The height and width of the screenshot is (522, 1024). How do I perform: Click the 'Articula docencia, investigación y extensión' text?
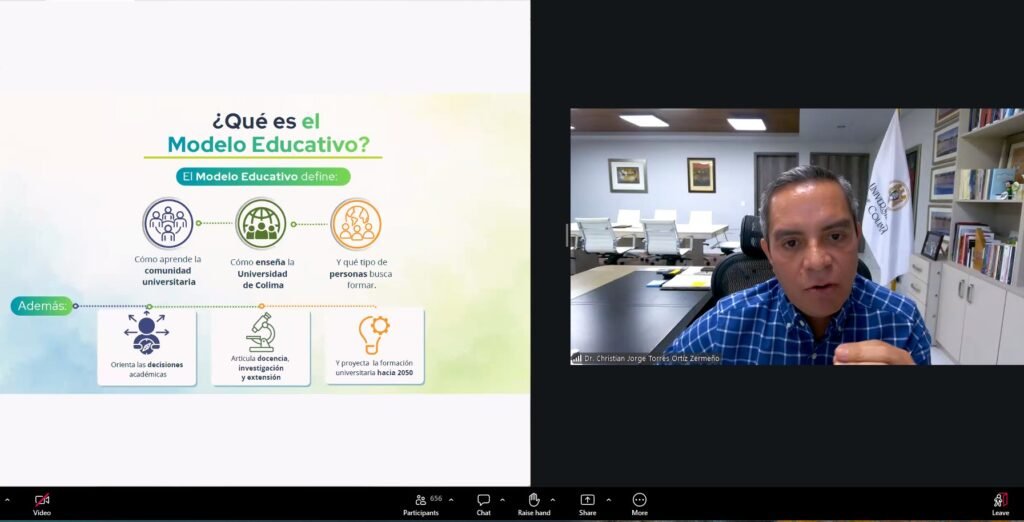point(260,368)
